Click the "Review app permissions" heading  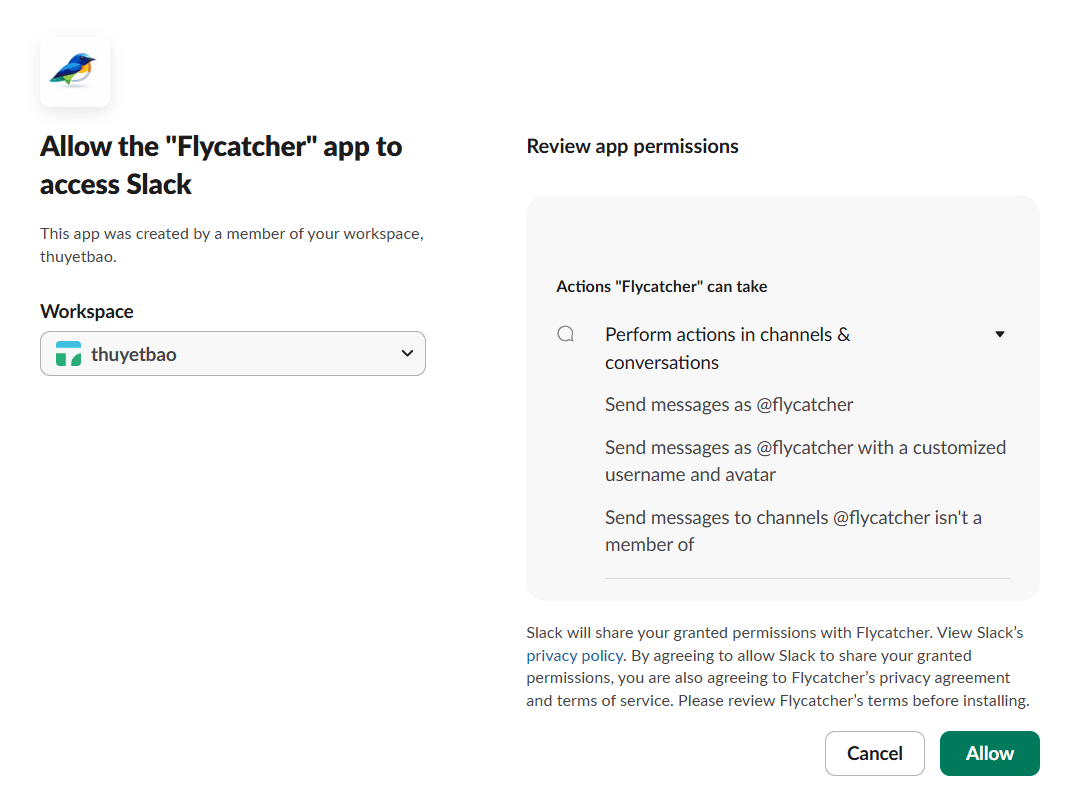tap(632, 146)
